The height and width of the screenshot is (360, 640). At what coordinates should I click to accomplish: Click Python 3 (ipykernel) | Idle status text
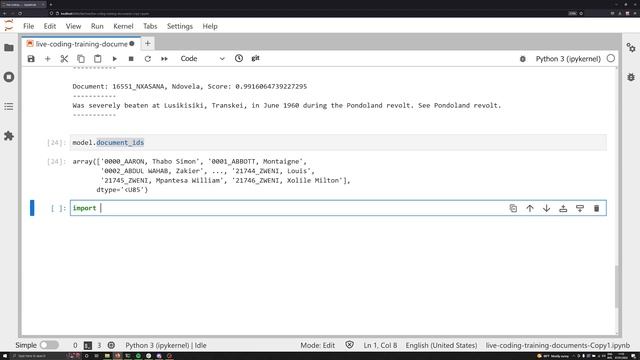(166, 345)
